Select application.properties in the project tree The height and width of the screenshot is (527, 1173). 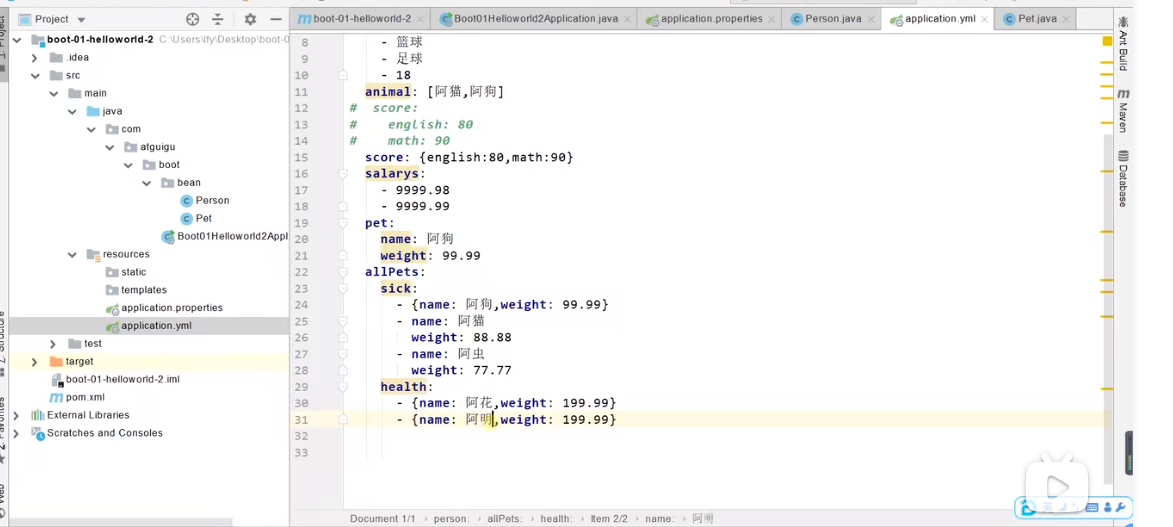[x=164, y=308]
